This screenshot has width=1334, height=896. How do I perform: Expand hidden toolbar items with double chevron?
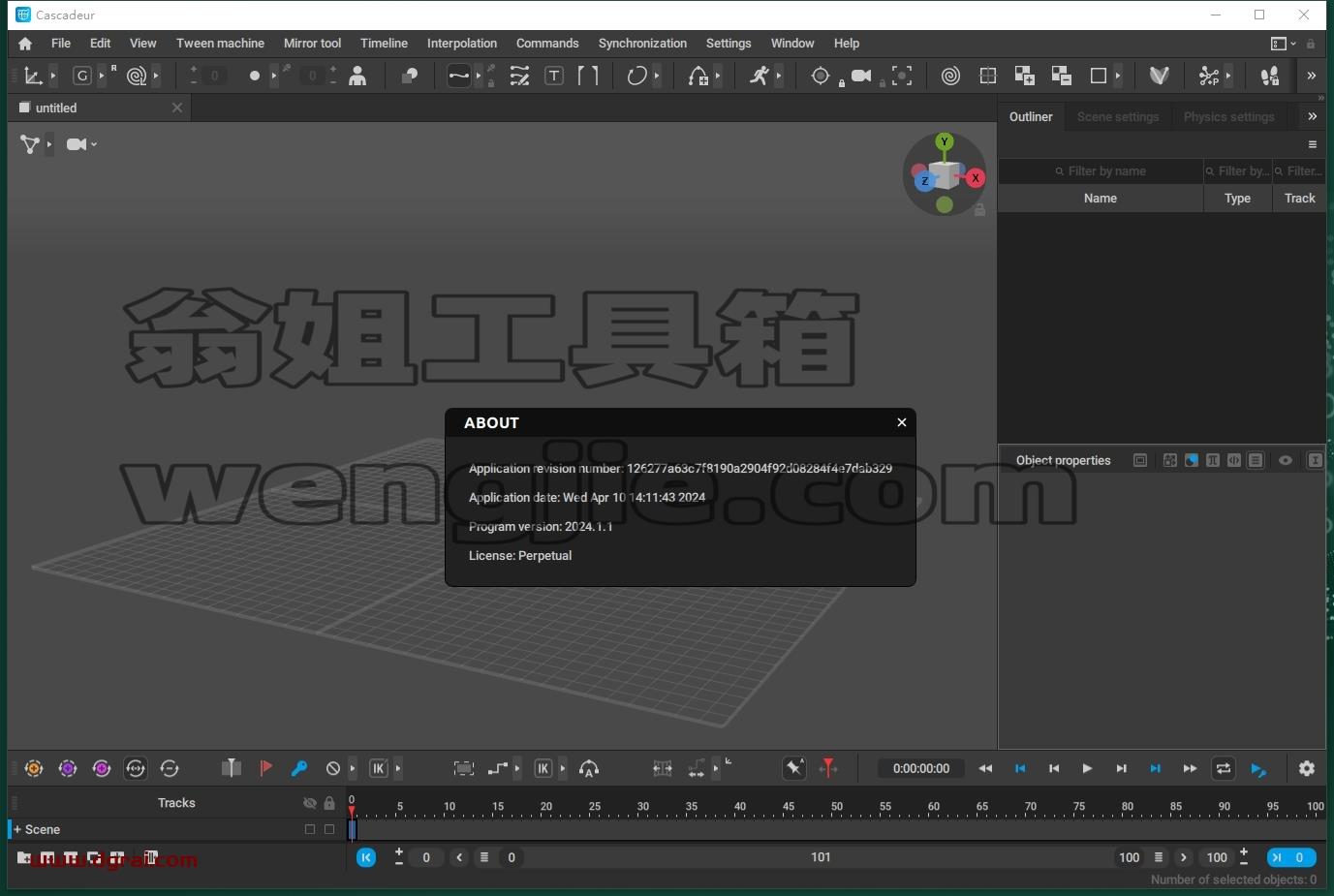pyautogui.click(x=1312, y=76)
